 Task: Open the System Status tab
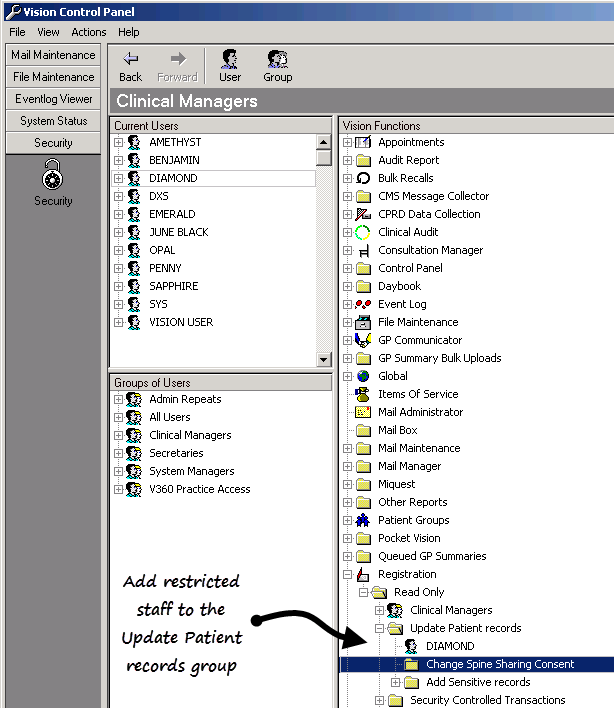click(53, 121)
